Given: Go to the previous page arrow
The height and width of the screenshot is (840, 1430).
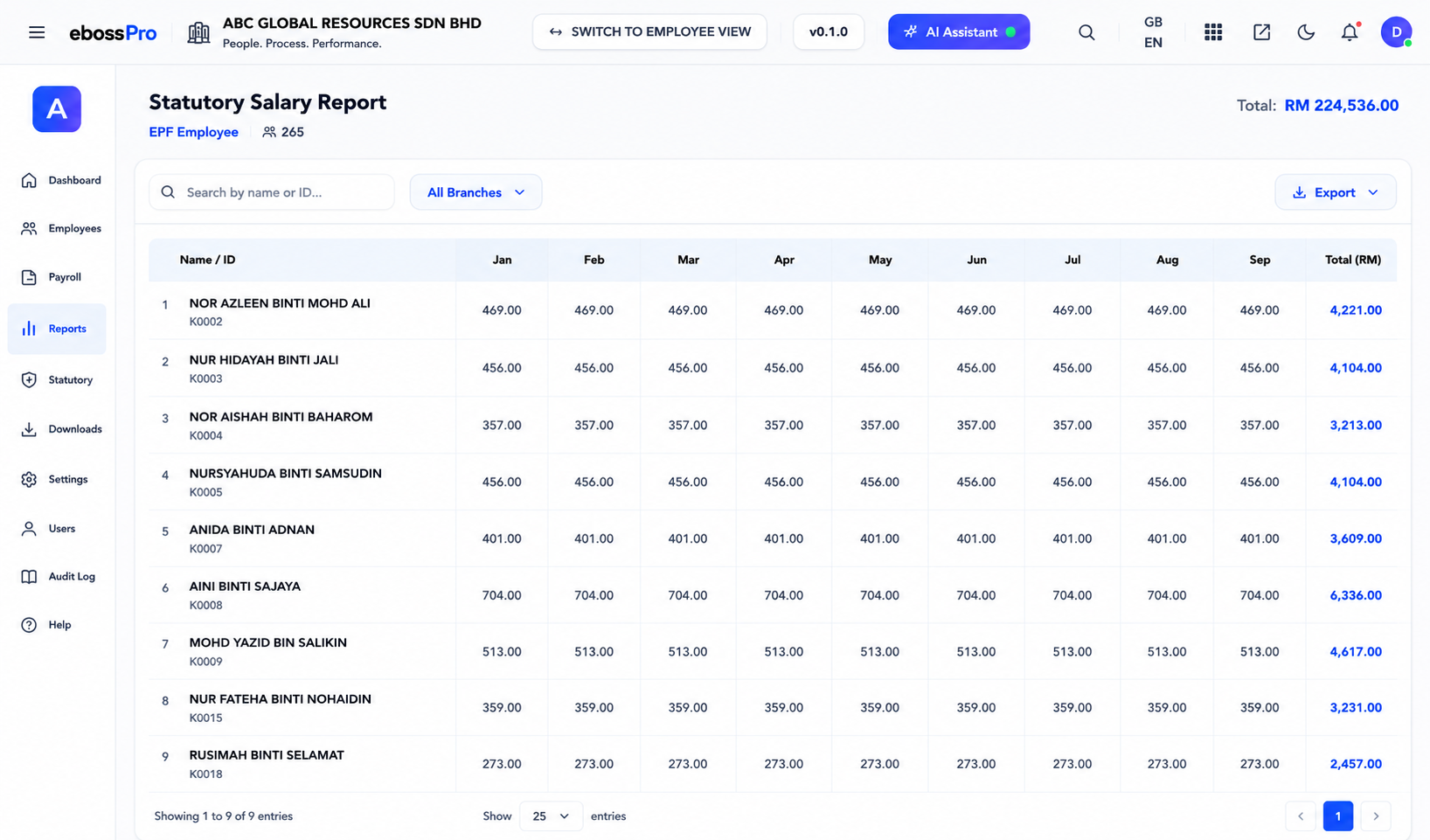Looking at the screenshot, I should pyautogui.click(x=1301, y=816).
